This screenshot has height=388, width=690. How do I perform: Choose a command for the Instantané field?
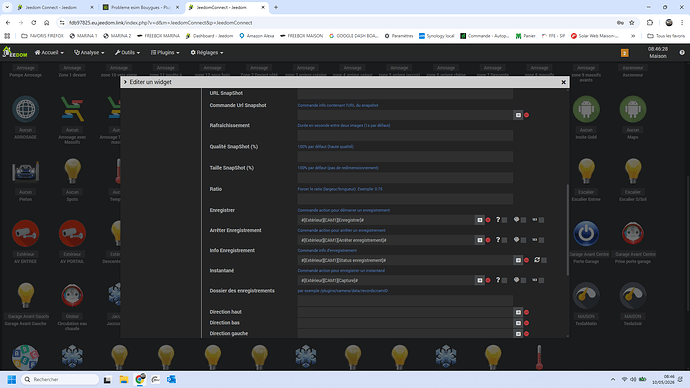click(480, 280)
